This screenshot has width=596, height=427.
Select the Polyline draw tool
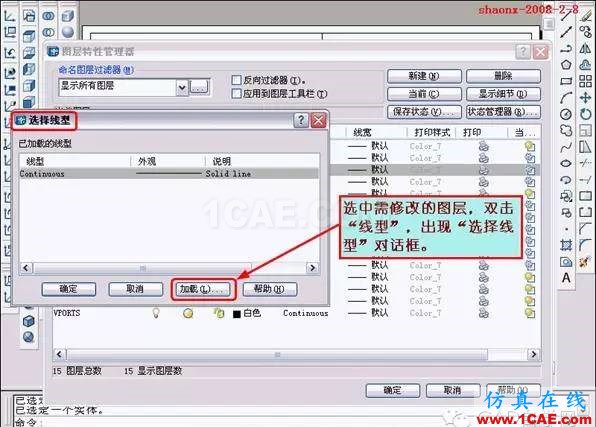pyautogui.click(x=566, y=49)
